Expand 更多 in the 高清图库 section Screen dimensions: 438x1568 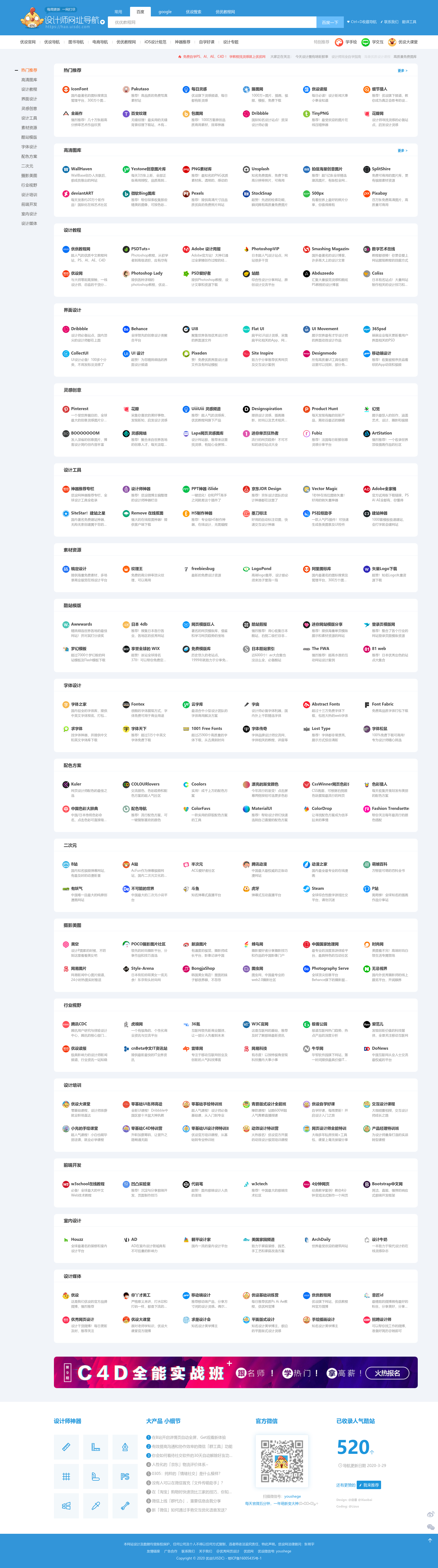402,150
